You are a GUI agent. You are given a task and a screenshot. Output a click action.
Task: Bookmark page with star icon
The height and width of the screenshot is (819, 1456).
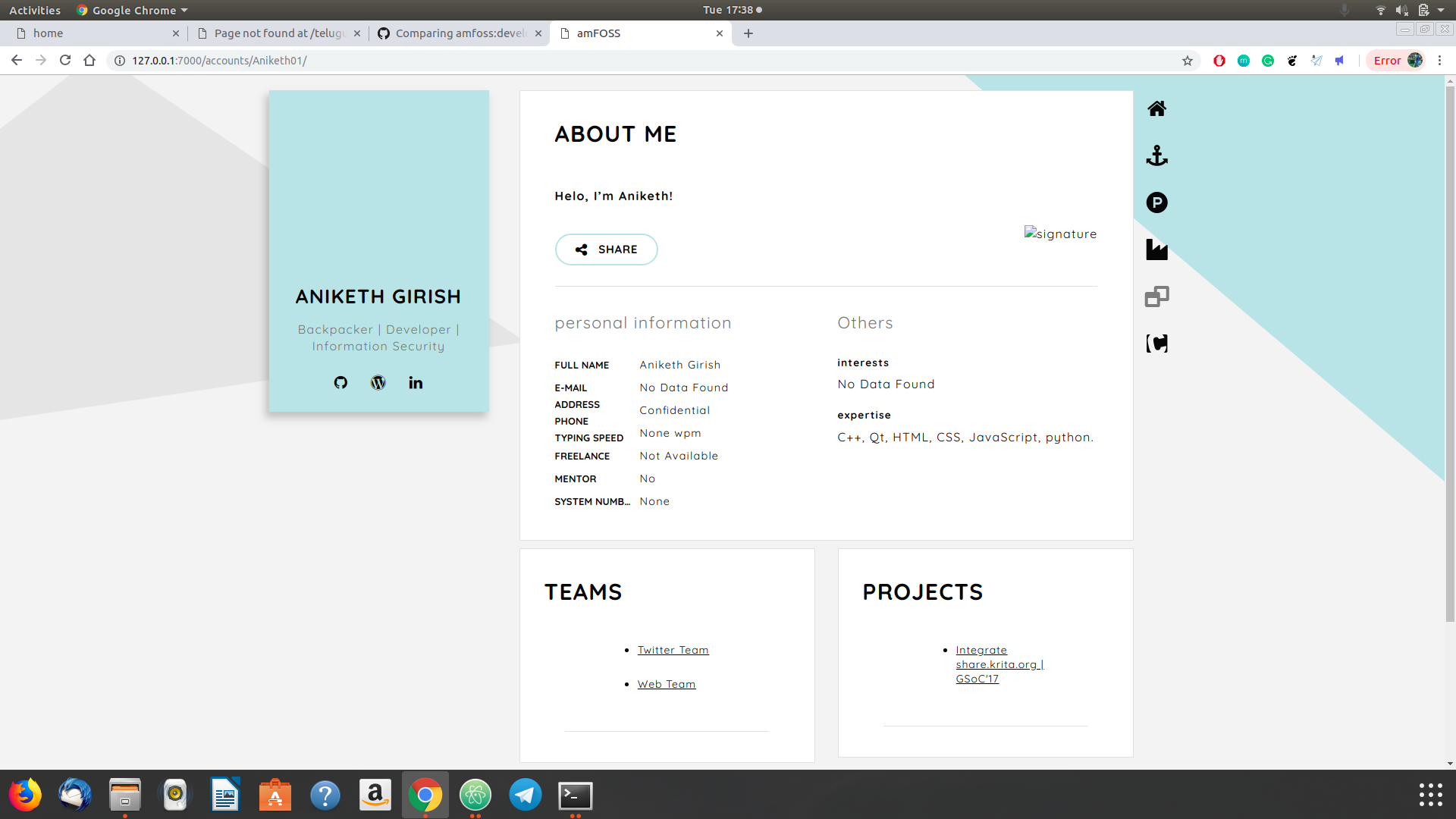(x=1188, y=61)
